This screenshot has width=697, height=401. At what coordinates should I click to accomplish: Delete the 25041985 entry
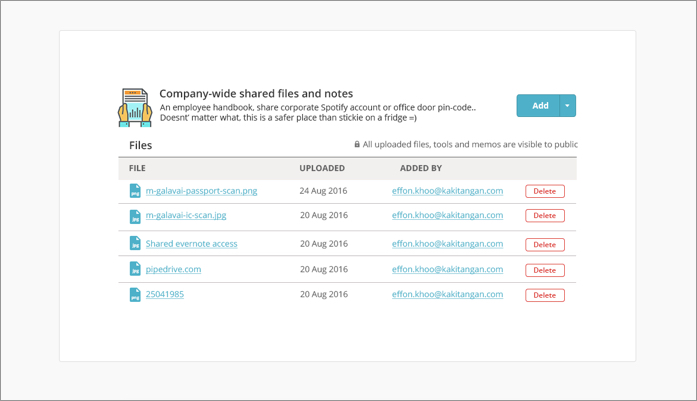545,295
